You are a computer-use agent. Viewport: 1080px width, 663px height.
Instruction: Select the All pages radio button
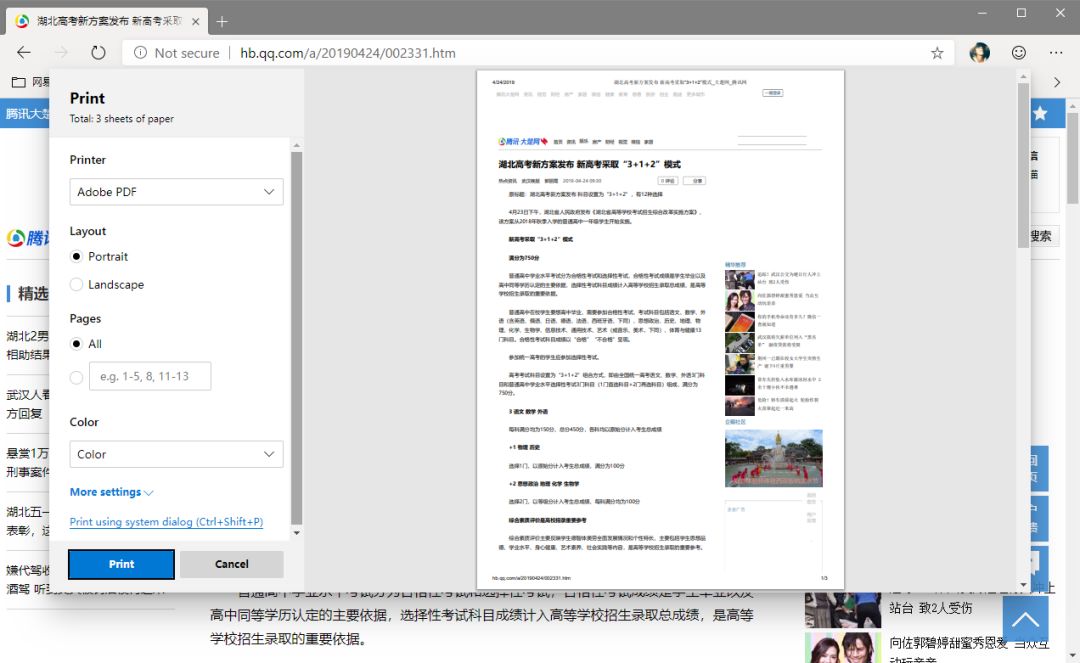coord(77,344)
